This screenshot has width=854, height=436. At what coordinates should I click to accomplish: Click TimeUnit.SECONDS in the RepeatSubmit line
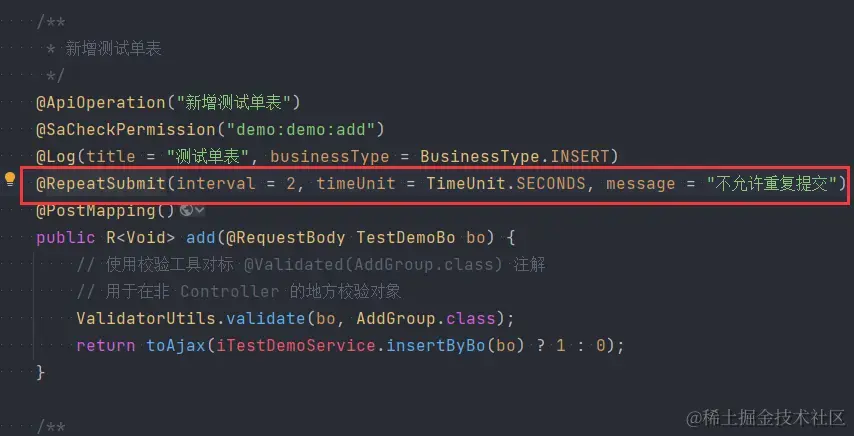point(506,183)
